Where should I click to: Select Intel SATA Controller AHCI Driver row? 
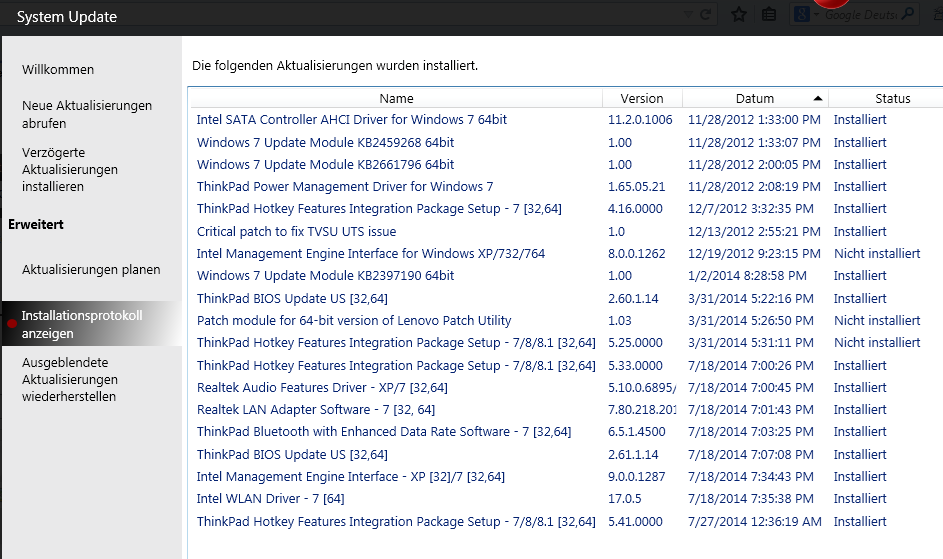pyautogui.click(x=567, y=120)
